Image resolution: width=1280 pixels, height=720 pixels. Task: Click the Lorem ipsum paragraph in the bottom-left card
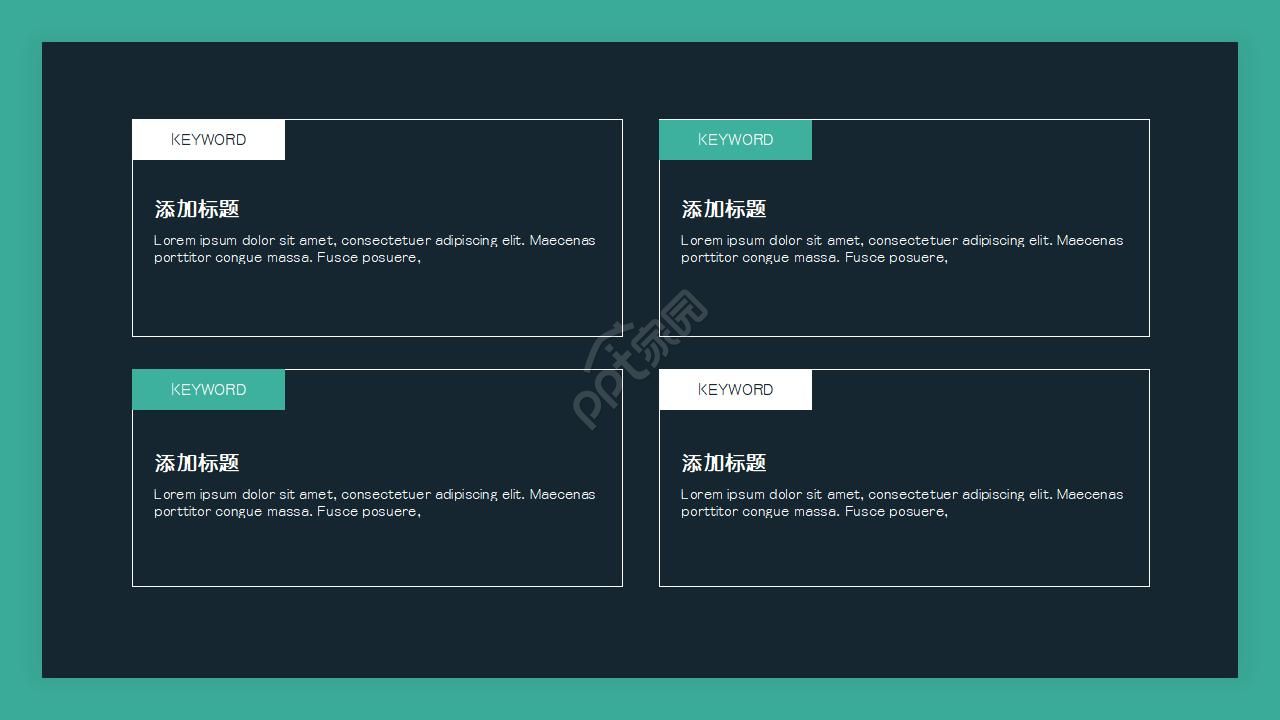click(375, 503)
